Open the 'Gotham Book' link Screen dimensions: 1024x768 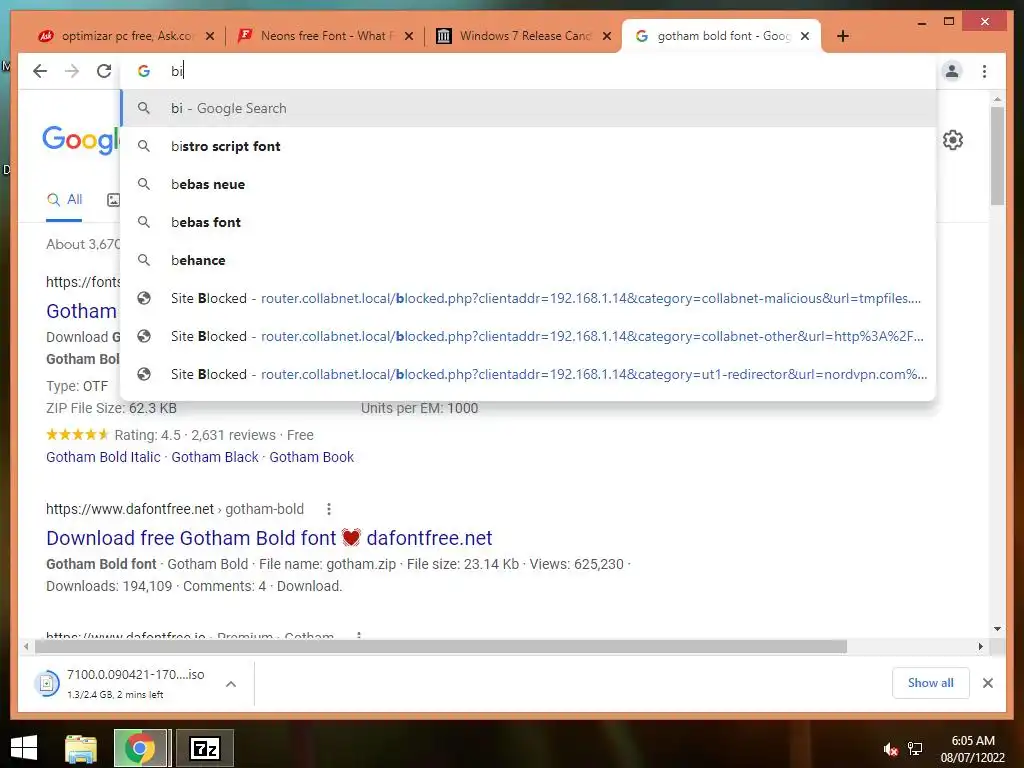tap(312, 457)
